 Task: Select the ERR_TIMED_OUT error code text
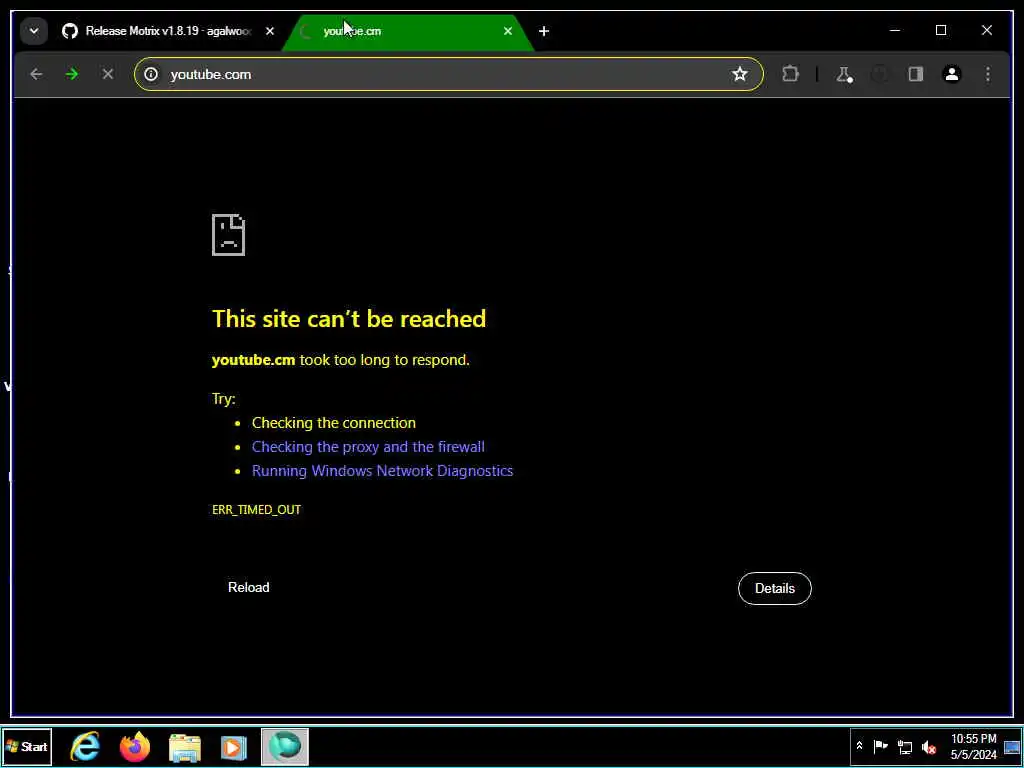point(257,509)
